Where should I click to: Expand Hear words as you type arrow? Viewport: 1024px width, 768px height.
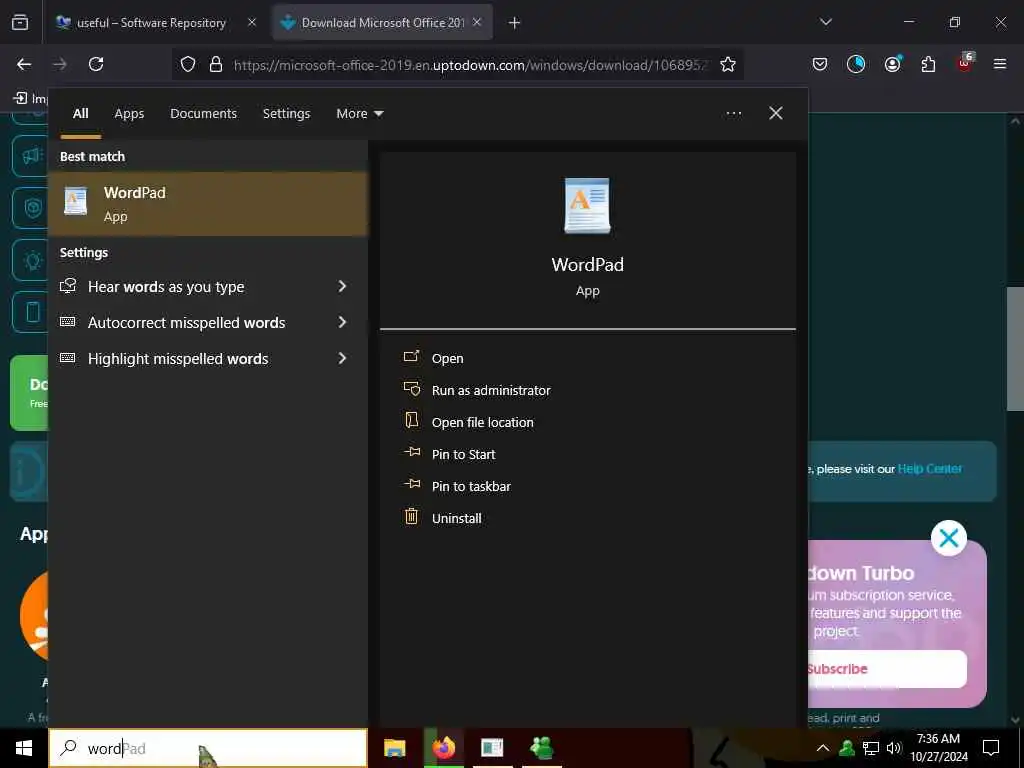click(342, 286)
